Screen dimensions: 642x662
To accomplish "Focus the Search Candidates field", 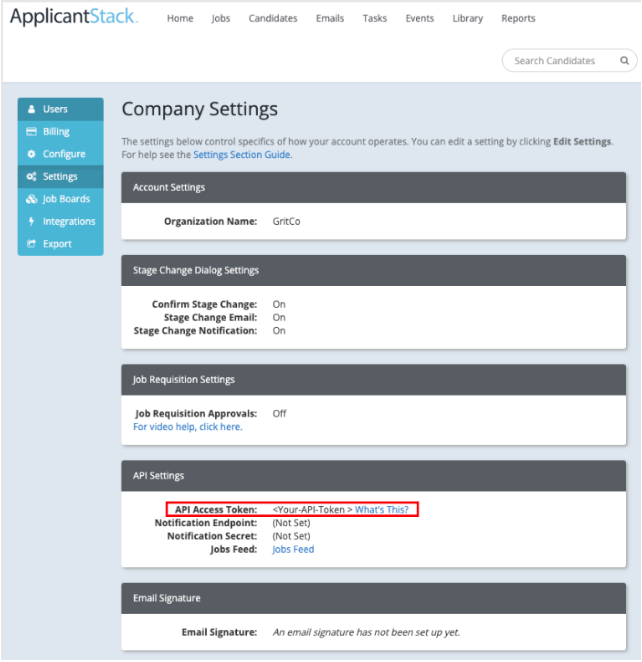I will point(569,61).
